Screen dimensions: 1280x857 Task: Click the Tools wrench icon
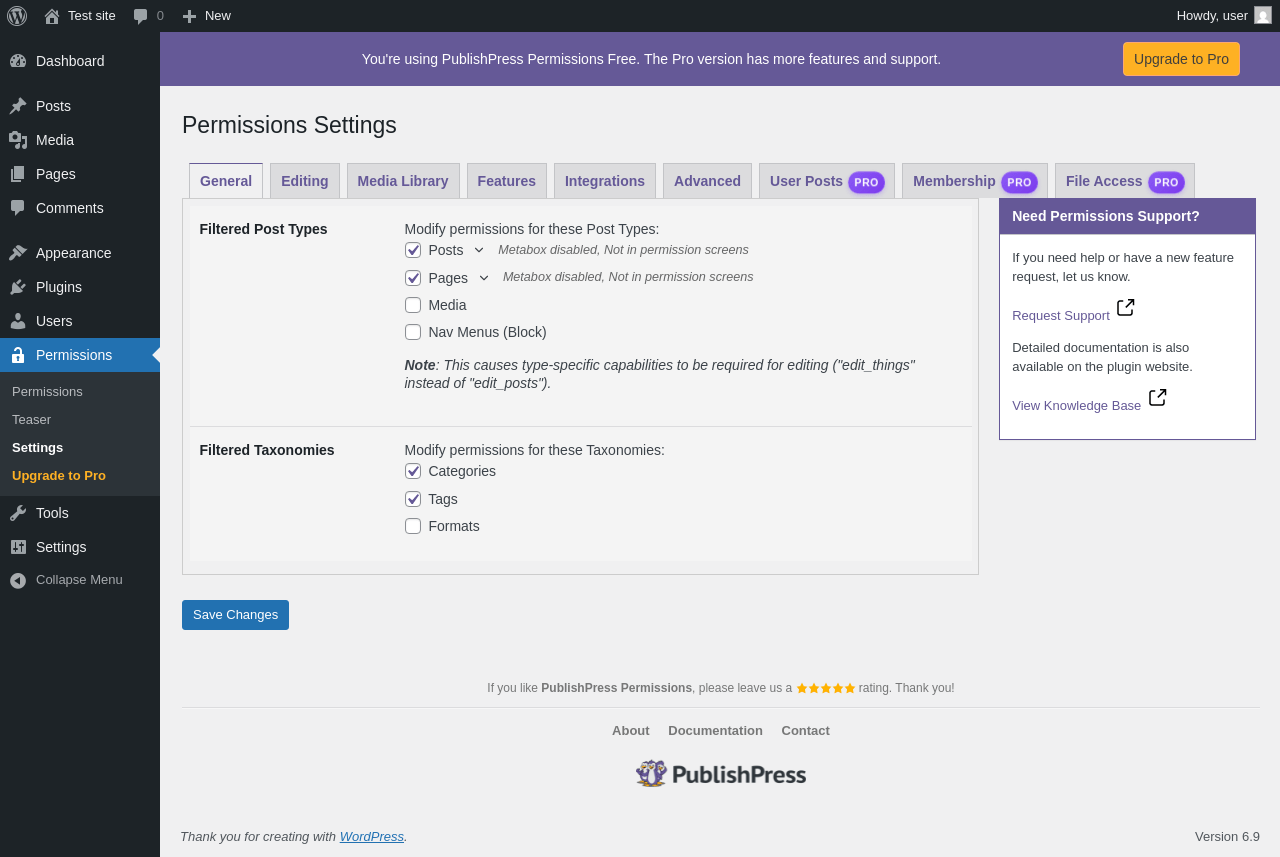click(18, 513)
